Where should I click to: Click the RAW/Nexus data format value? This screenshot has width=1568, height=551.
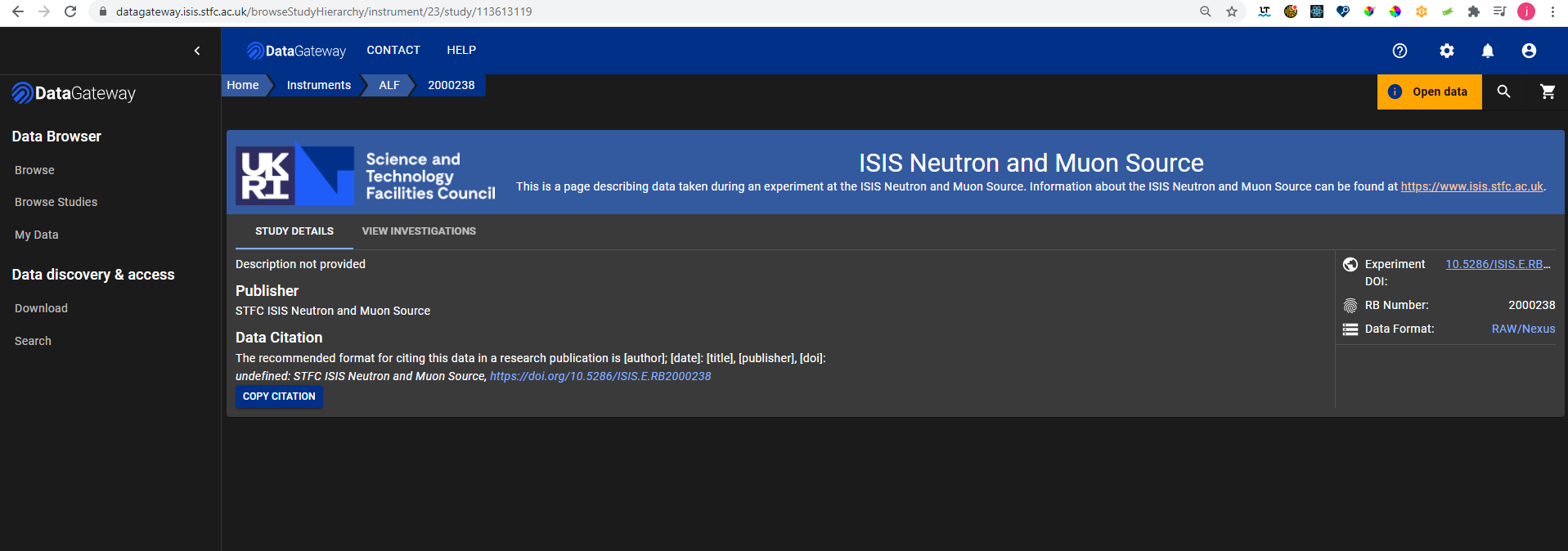tap(1523, 329)
